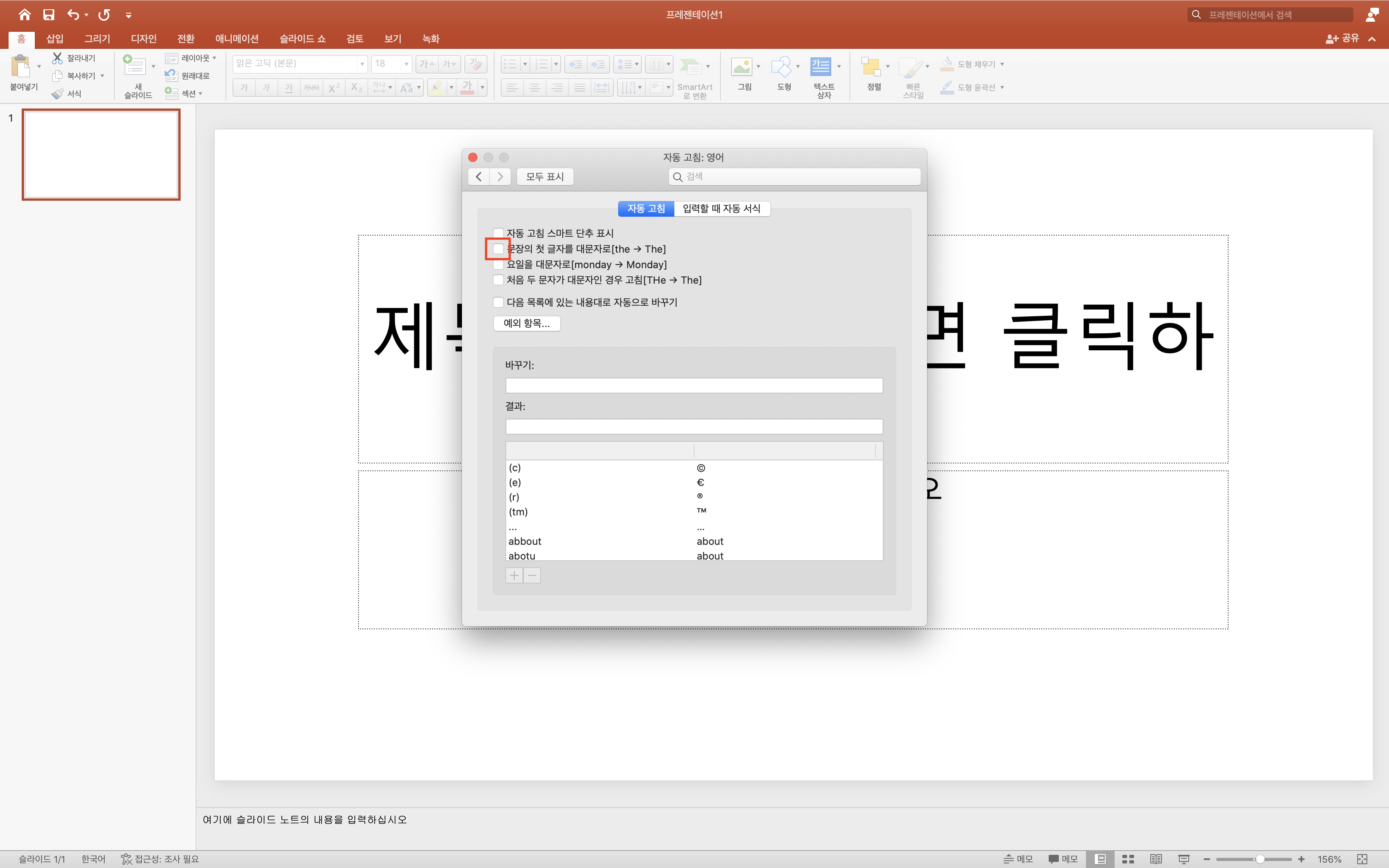
Task: Click the Exceptions (예외 항목...) button
Action: click(x=526, y=323)
